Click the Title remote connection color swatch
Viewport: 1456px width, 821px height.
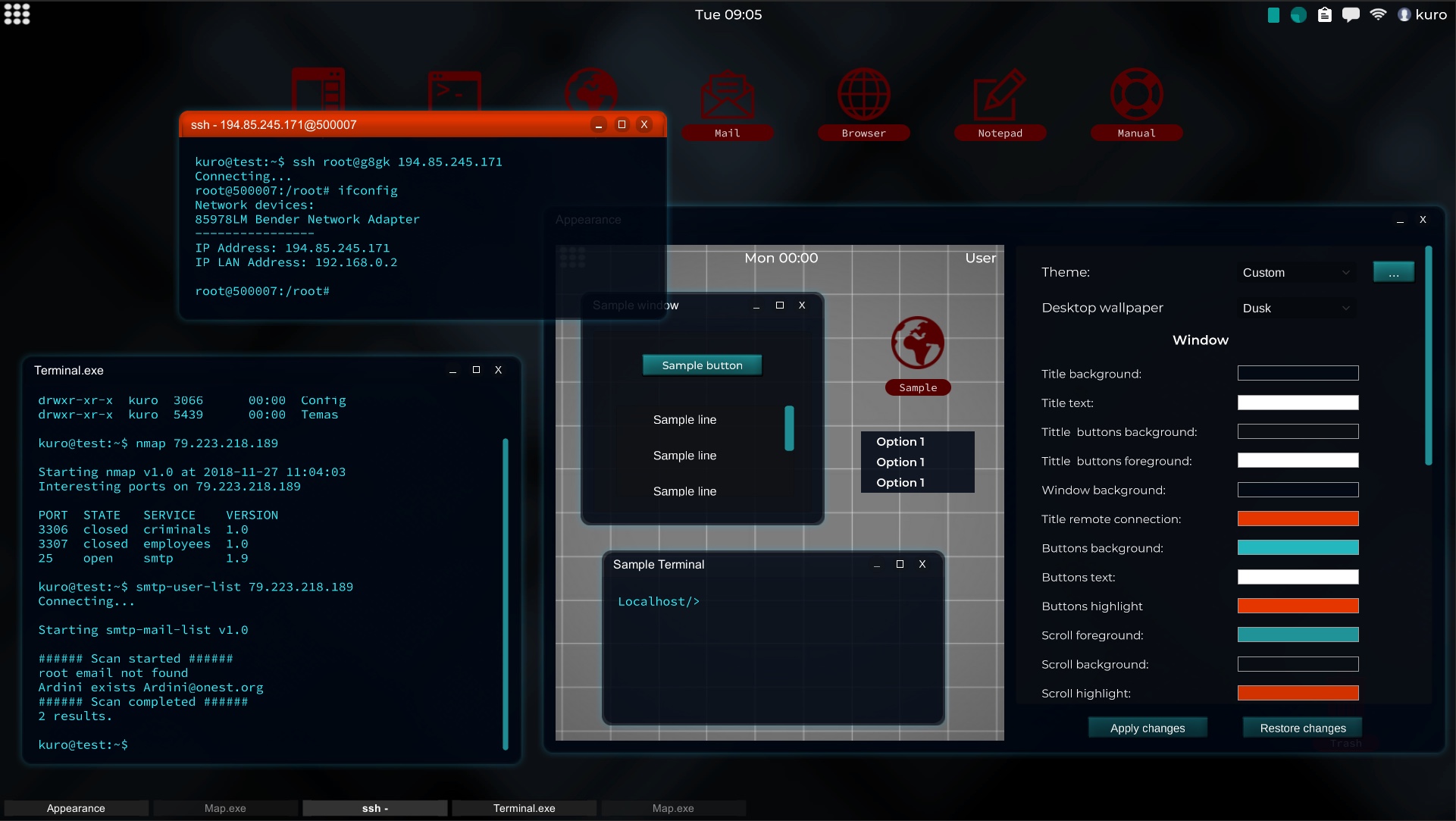click(1297, 519)
